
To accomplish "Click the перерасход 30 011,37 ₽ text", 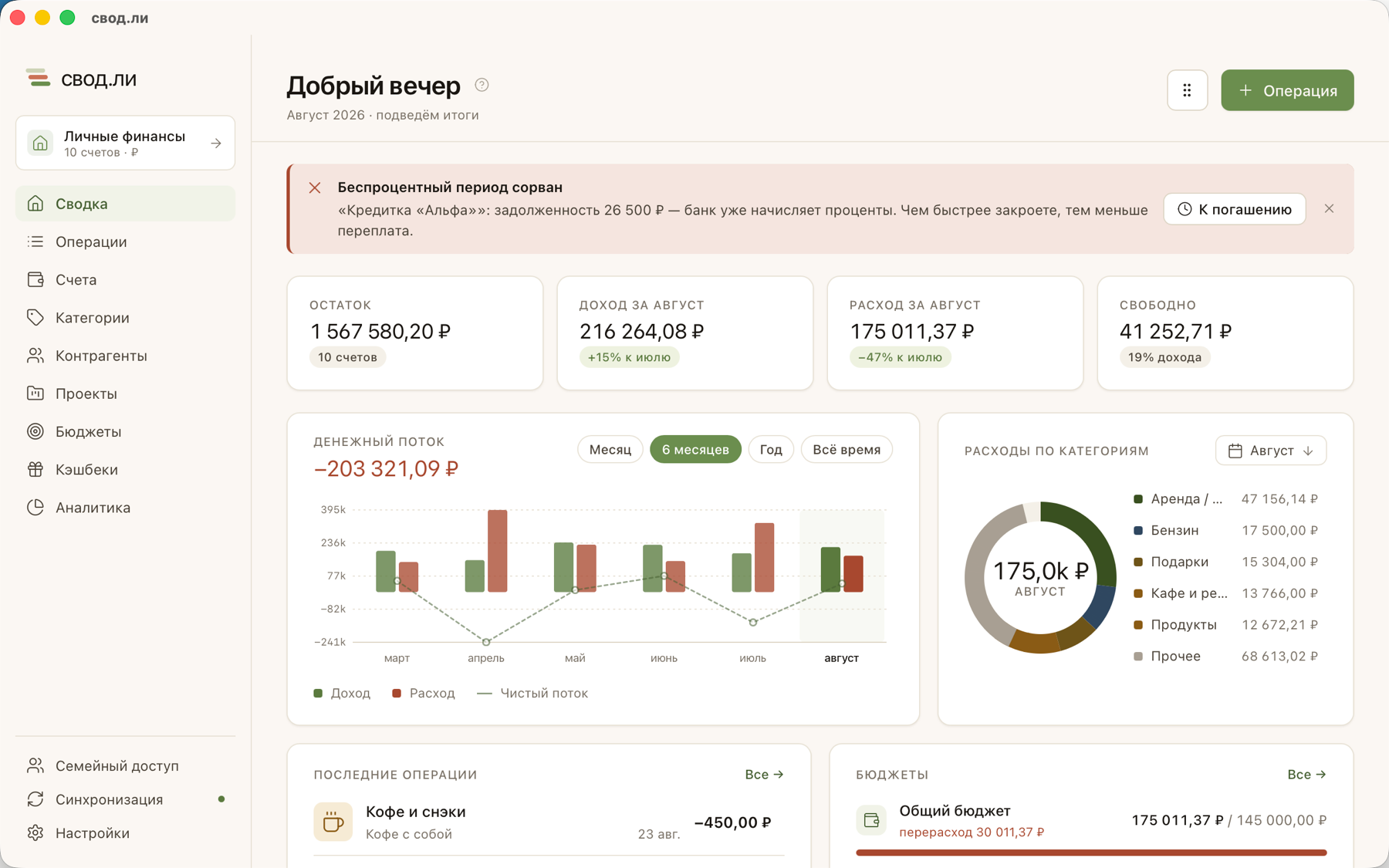I will point(972,833).
